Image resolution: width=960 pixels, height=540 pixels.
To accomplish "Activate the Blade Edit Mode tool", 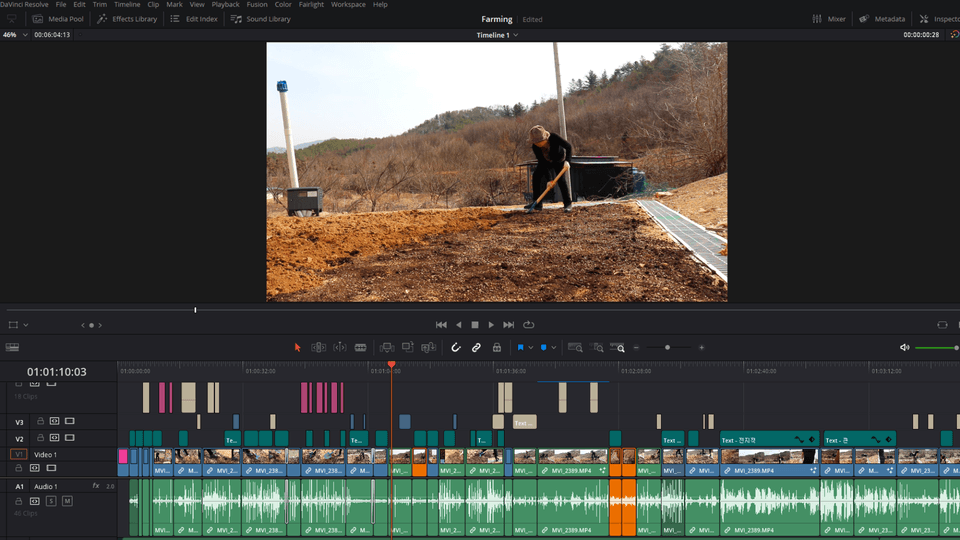I will pyautogui.click(x=361, y=347).
